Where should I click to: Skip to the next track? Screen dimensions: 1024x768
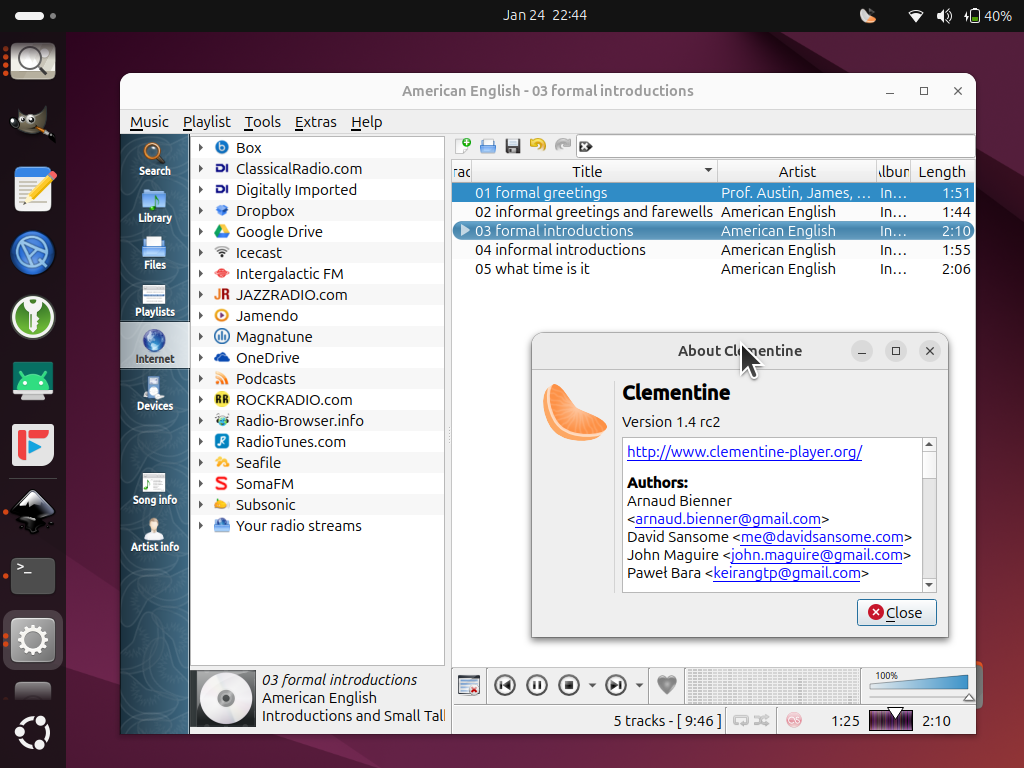click(616, 685)
